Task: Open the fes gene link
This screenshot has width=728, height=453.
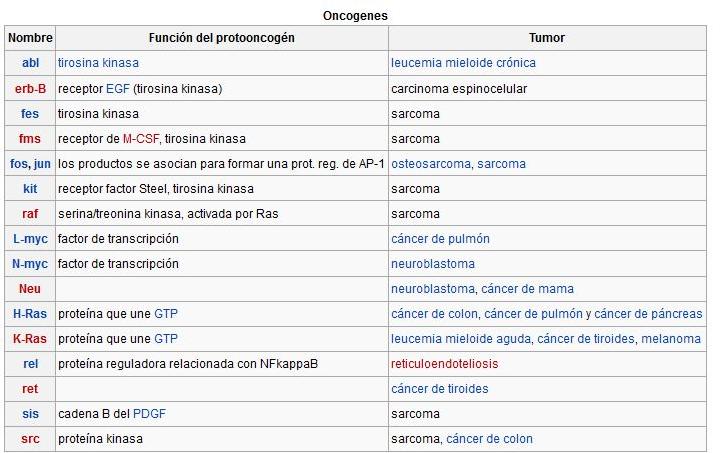Action: [x=30, y=114]
